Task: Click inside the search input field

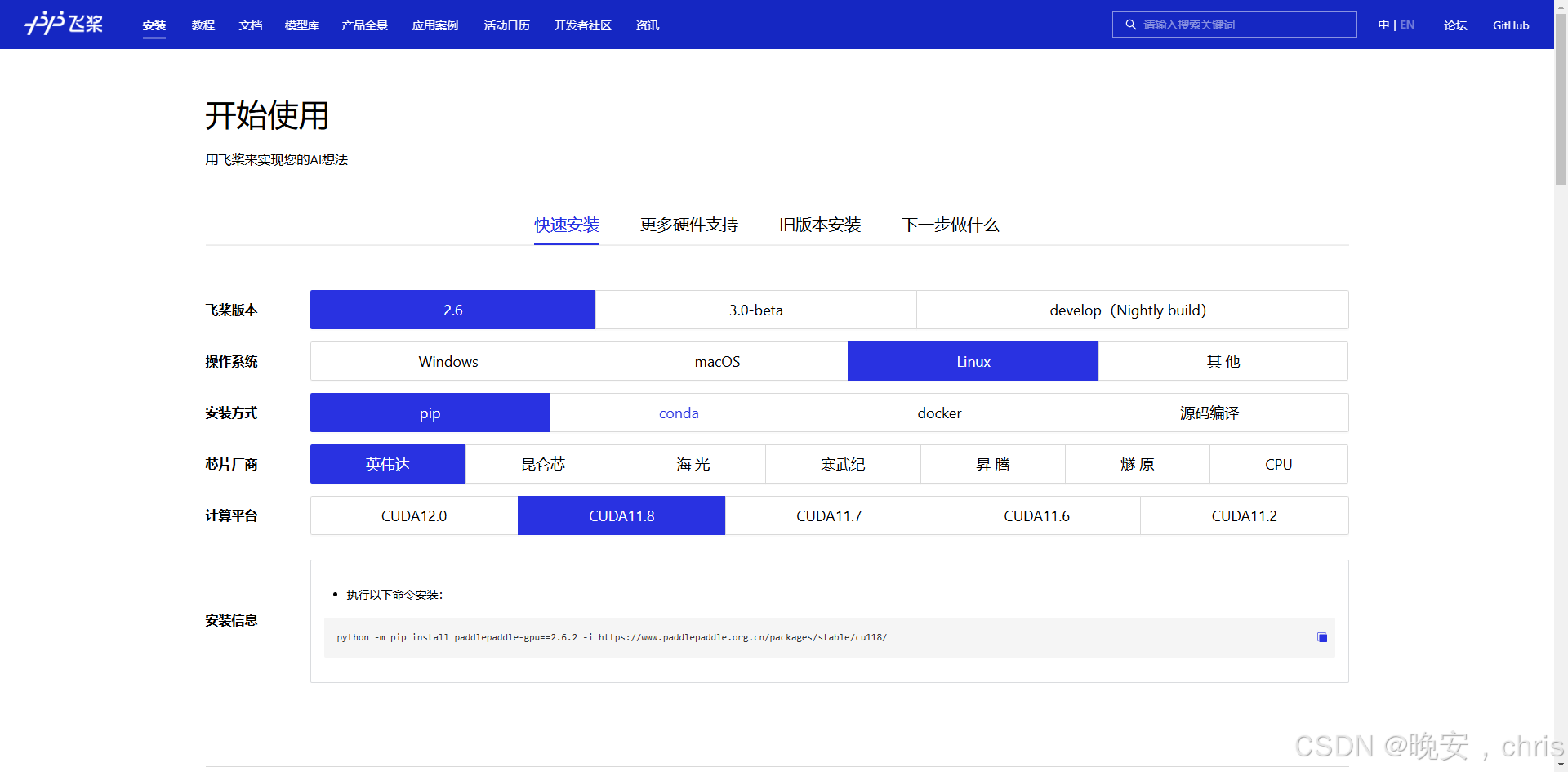Action: pos(1233,25)
